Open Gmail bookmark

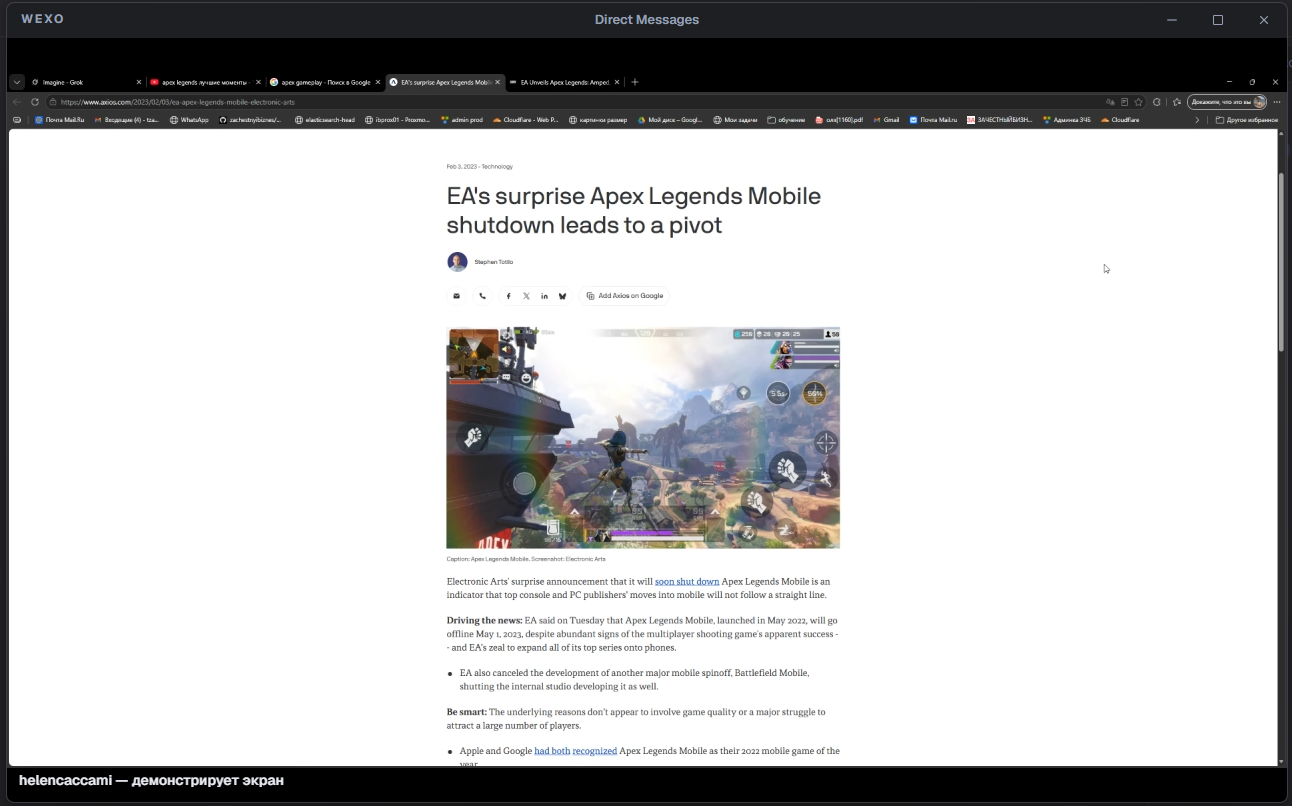pos(886,120)
